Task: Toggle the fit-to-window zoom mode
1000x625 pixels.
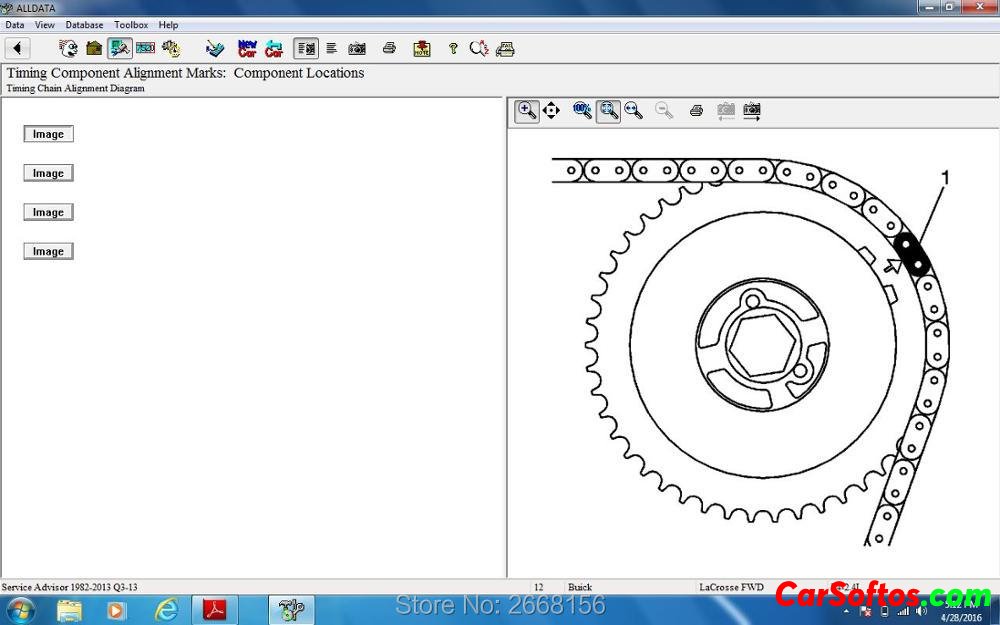Action: [x=607, y=111]
